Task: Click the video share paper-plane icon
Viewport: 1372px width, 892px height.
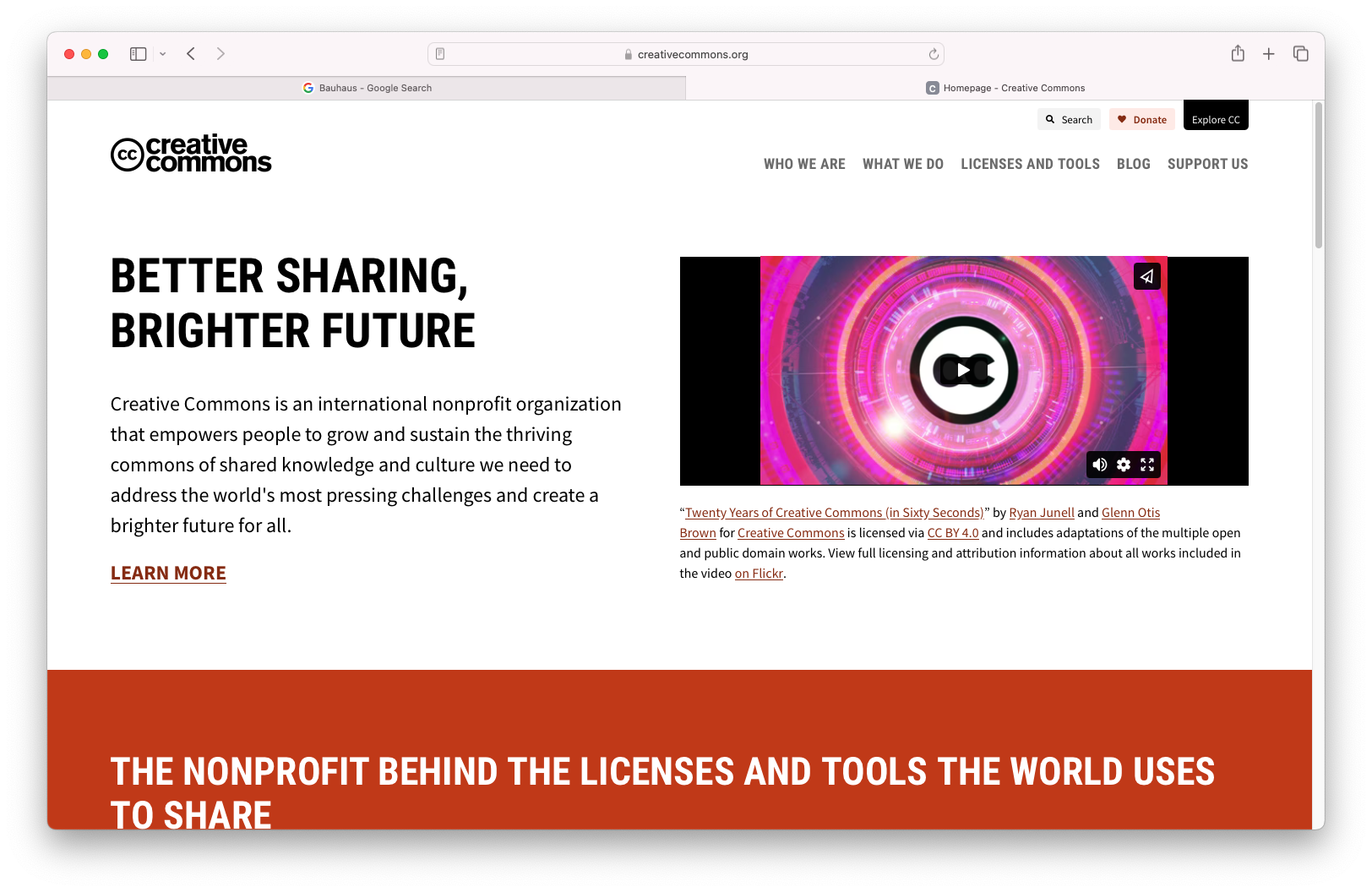Action: [x=1146, y=276]
